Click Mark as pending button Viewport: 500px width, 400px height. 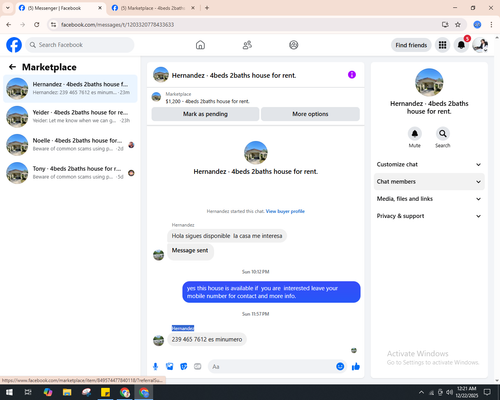tap(205, 114)
